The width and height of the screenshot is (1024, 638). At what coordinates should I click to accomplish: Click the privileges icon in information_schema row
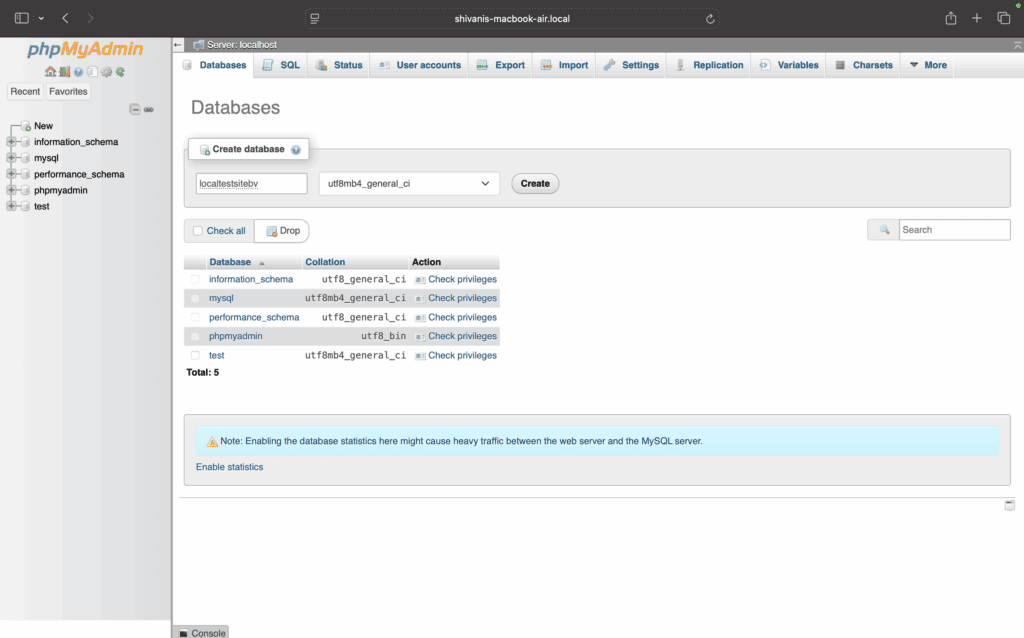[x=420, y=279]
